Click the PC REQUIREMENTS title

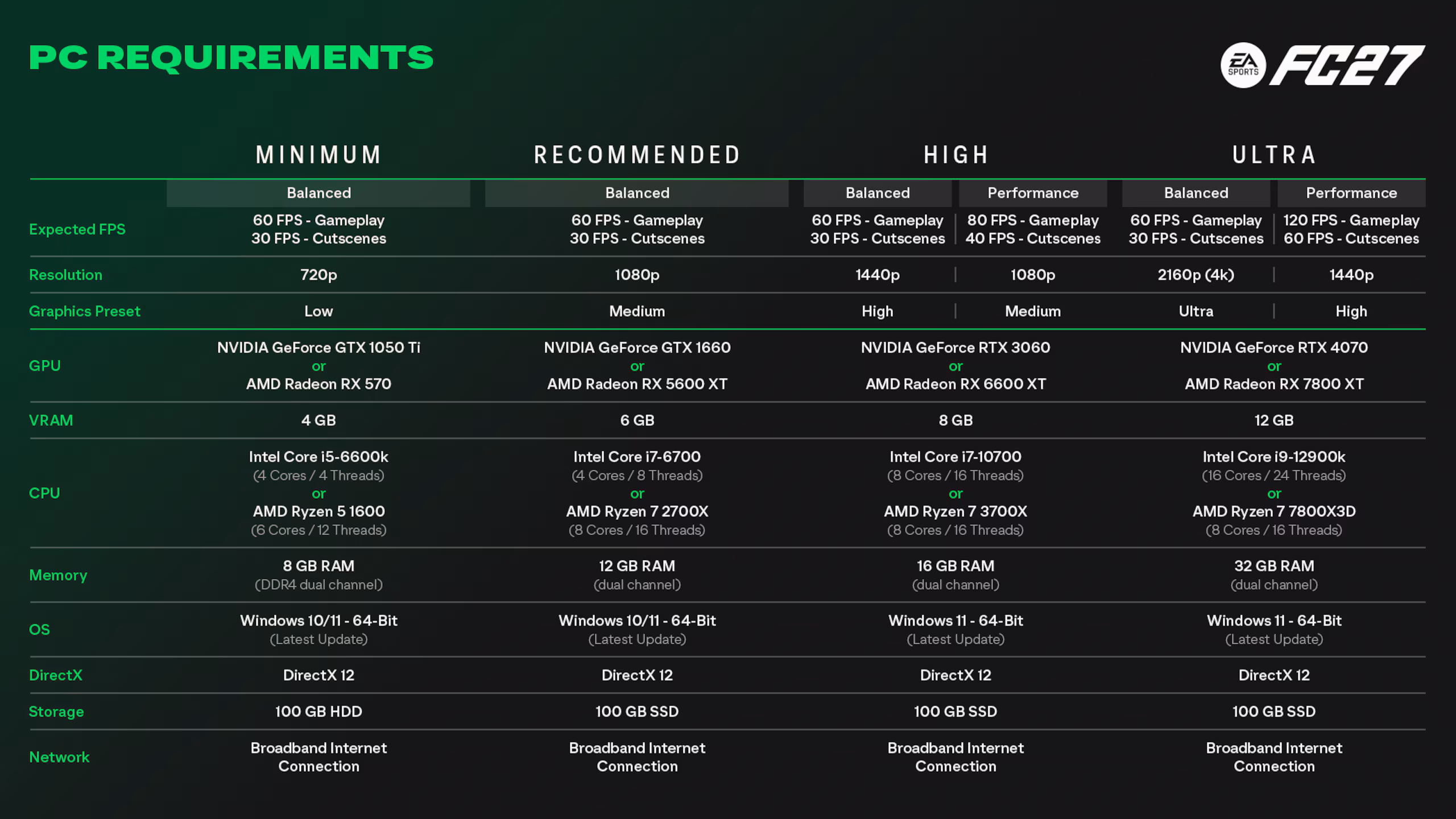(231, 58)
